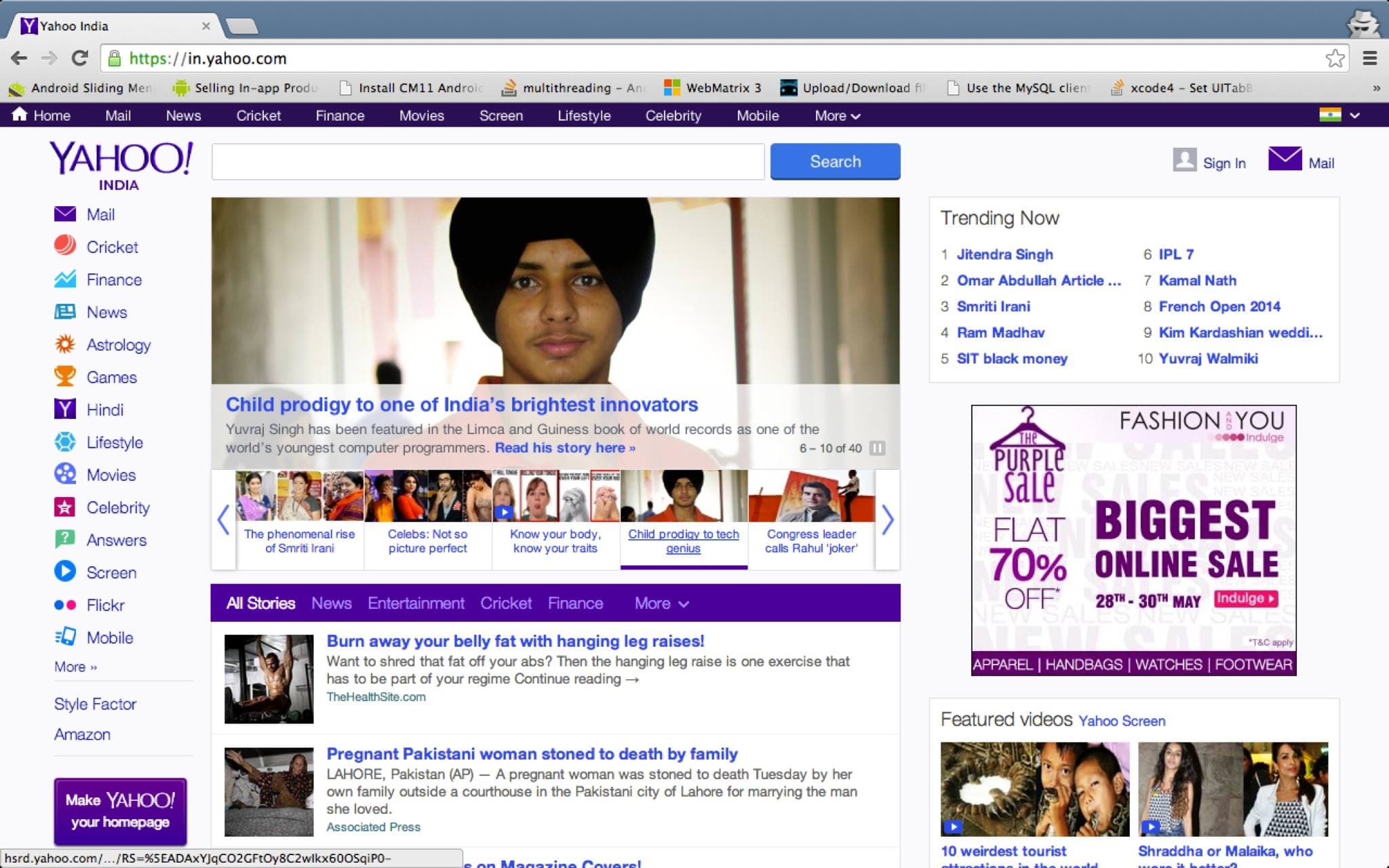Click the Hindi Yahoo icon in sidebar
The image size is (1389, 868).
pos(65,409)
